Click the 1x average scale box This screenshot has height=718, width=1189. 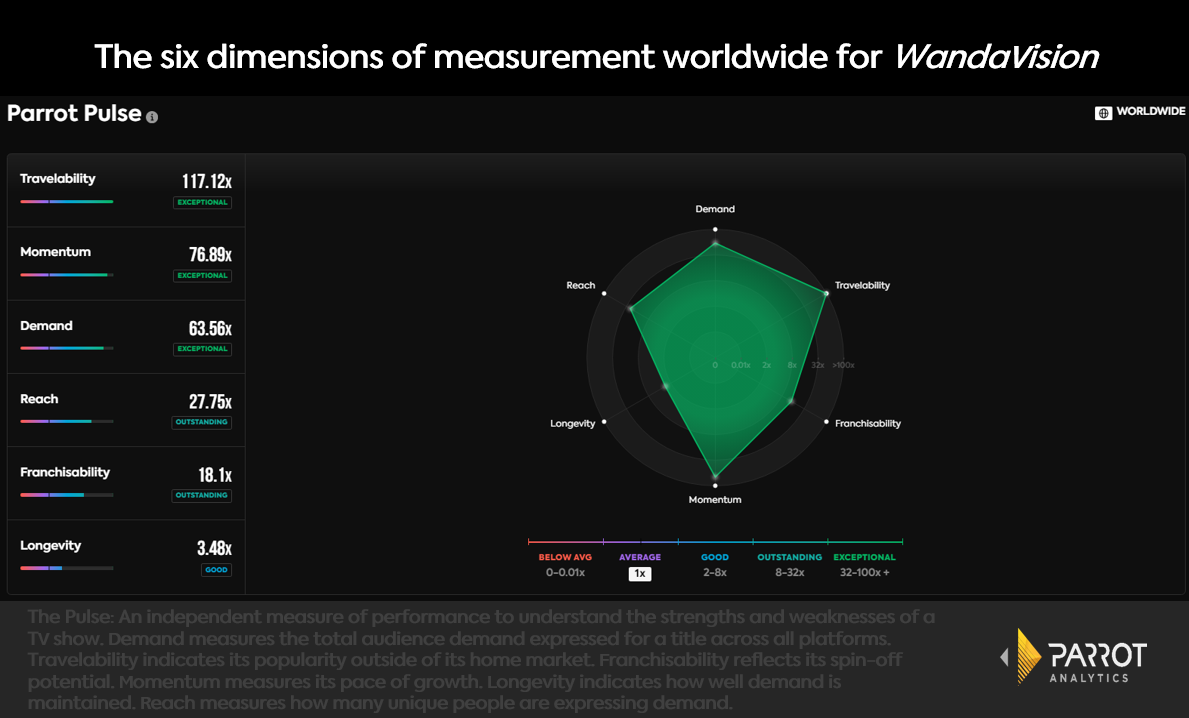click(640, 574)
